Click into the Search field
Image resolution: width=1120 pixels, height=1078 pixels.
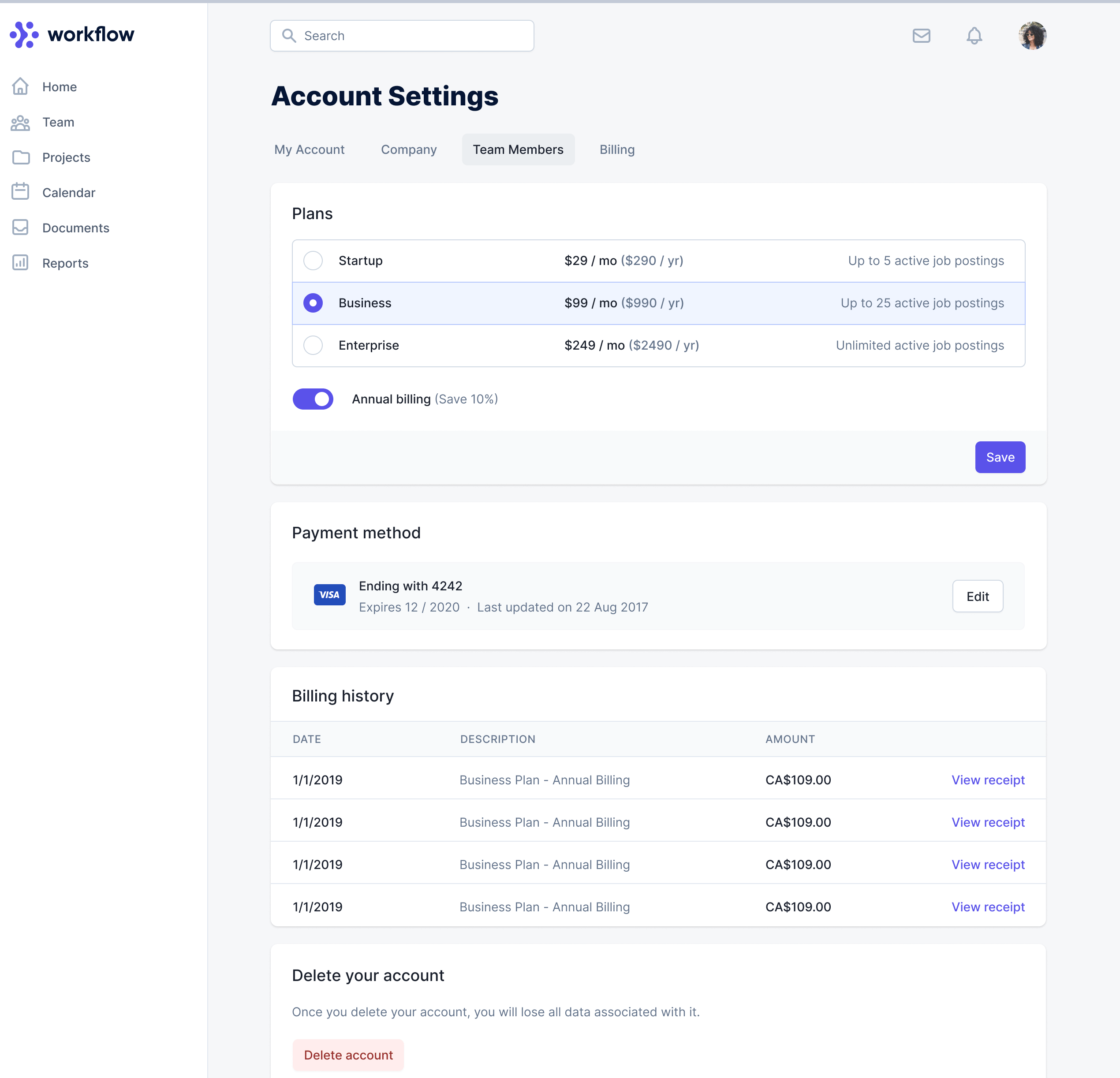coord(402,36)
